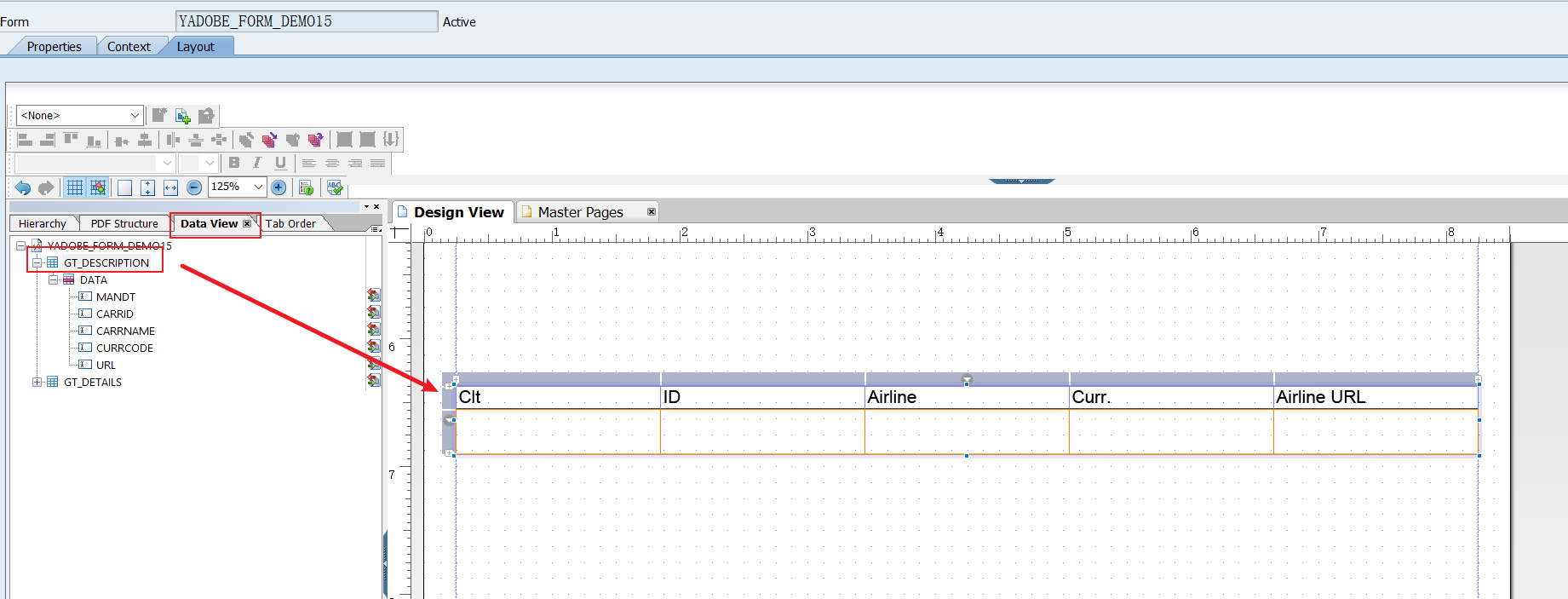Expand the GT_DETAILS tree node
Image resolution: width=1568 pixels, height=599 pixels.
coord(37,382)
